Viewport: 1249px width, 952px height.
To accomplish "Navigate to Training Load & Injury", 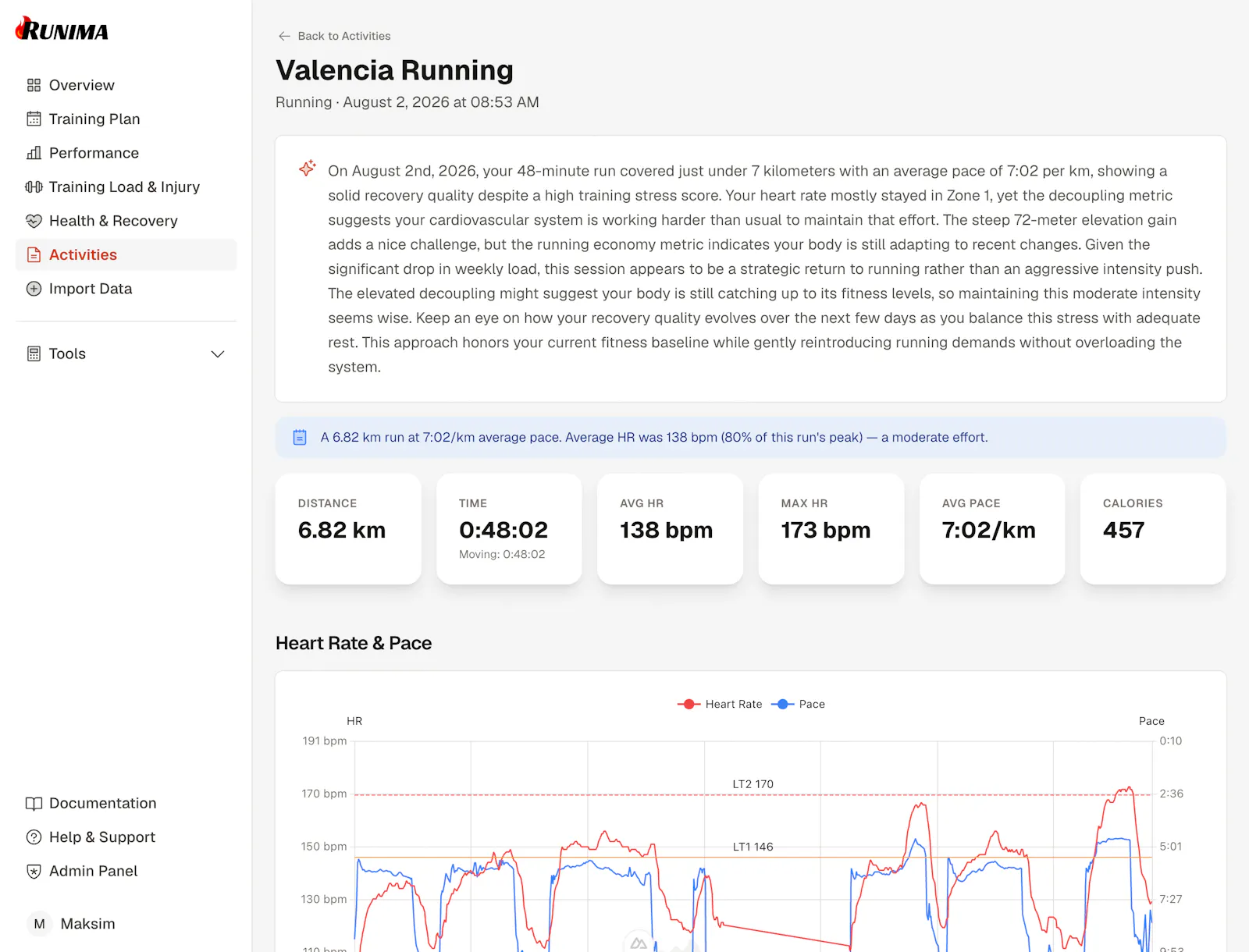I will (x=126, y=186).
